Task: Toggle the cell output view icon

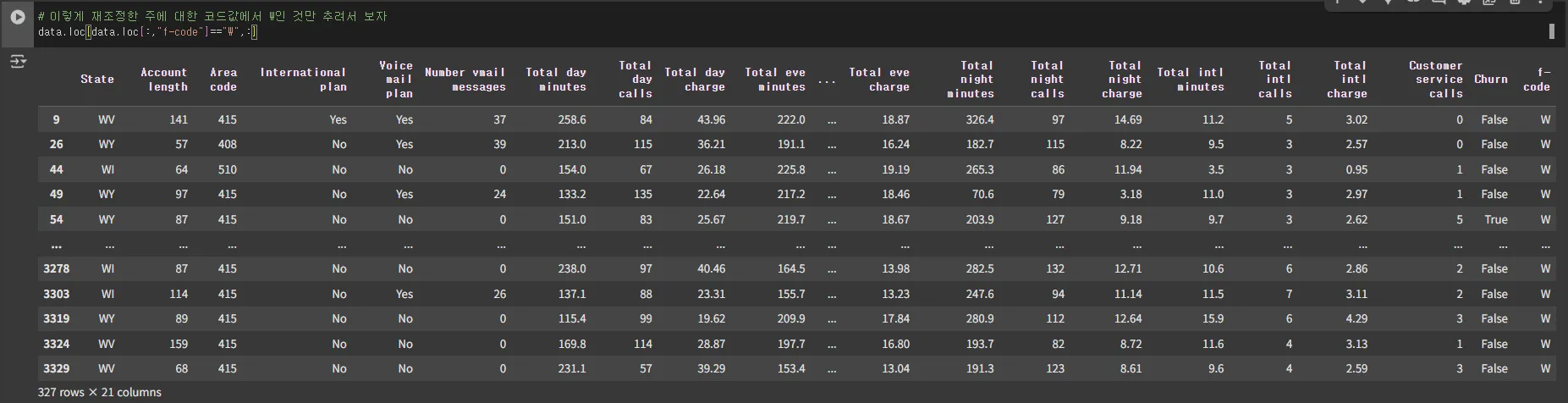Action: pyautogui.click(x=18, y=62)
